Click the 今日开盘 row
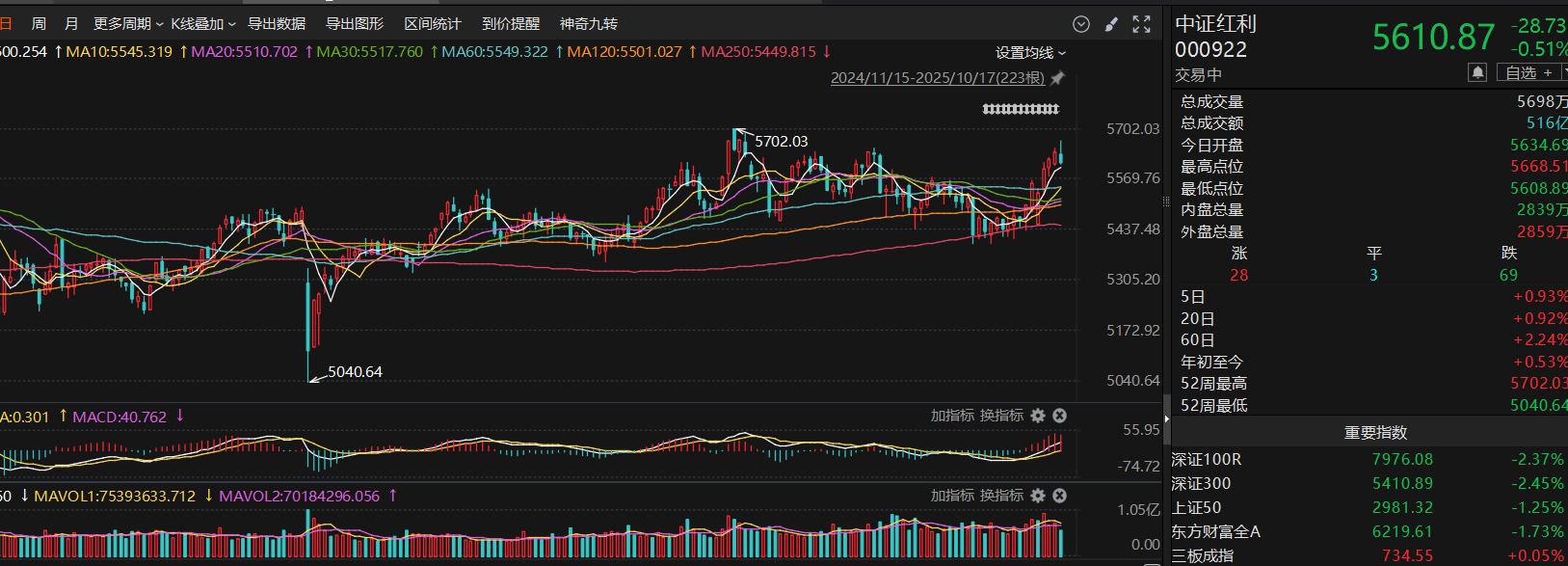The image size is (1568, 566). [x=1369, y=146]
